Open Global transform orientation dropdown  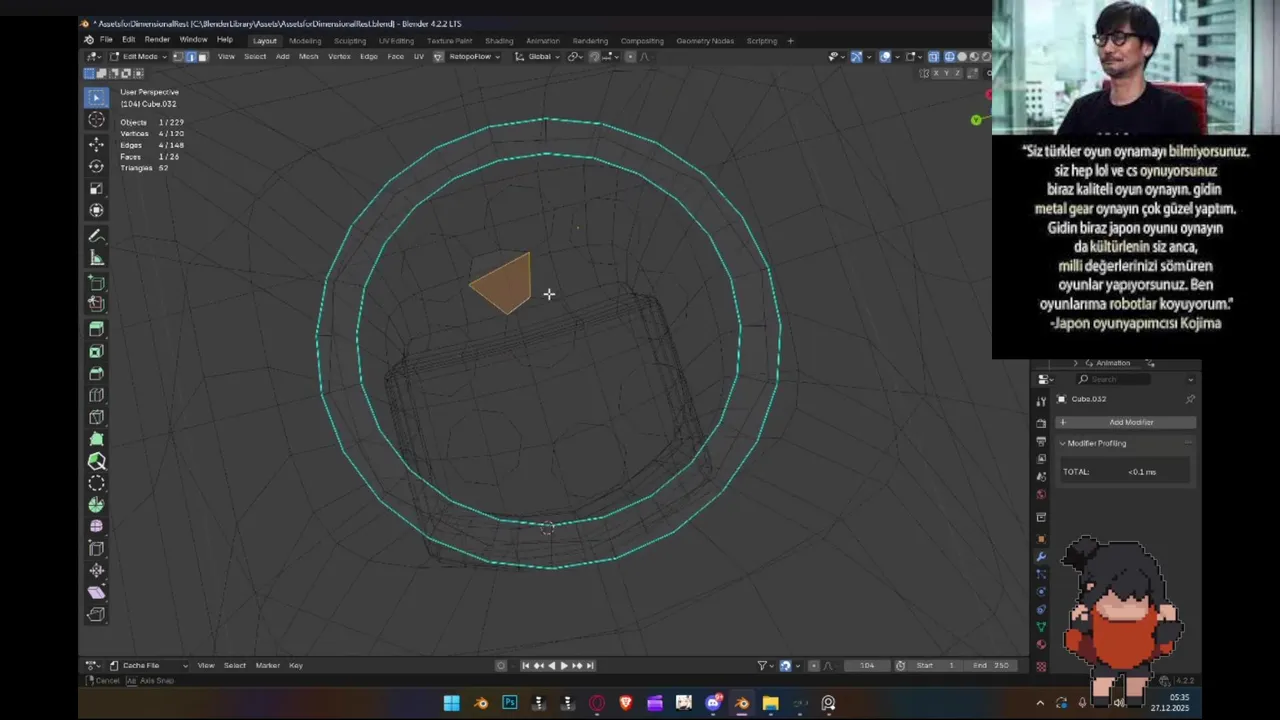[x=536, y=56]
